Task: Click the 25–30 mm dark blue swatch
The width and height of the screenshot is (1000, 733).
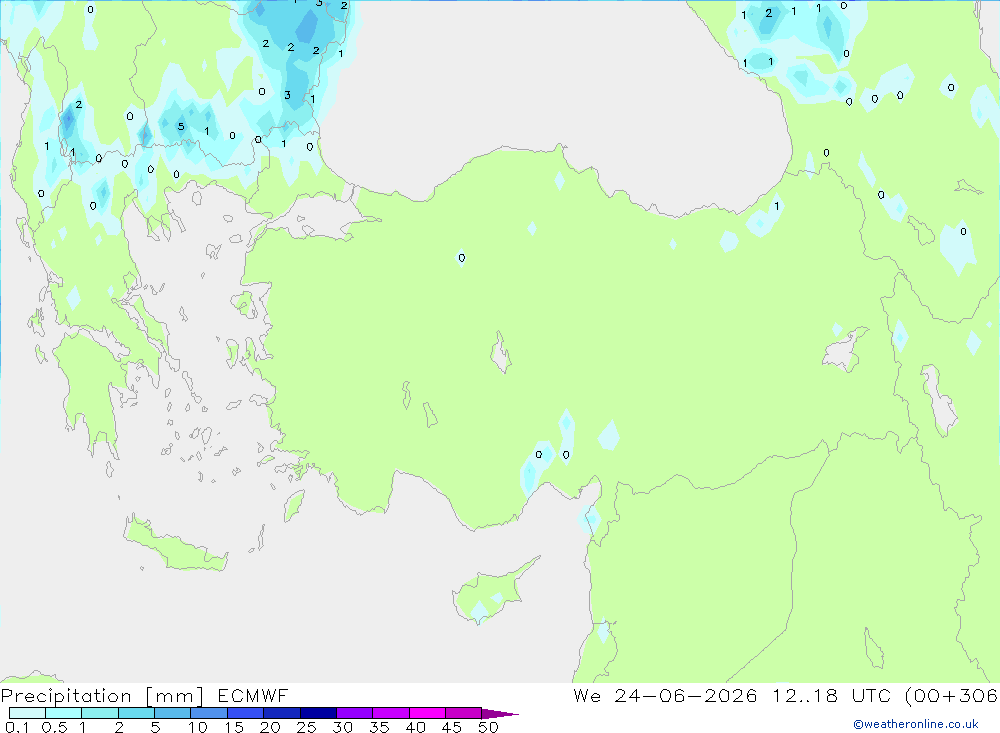Action: coord(318,713)
